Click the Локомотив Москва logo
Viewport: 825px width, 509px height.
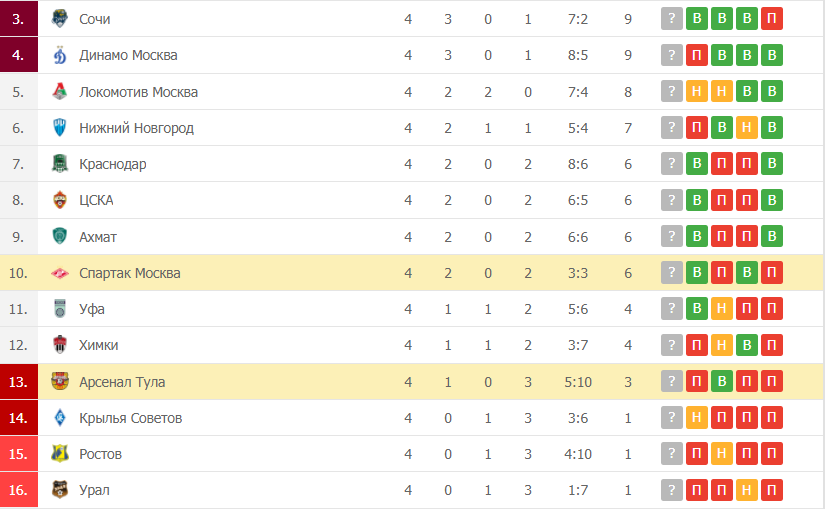pos(60,92)
